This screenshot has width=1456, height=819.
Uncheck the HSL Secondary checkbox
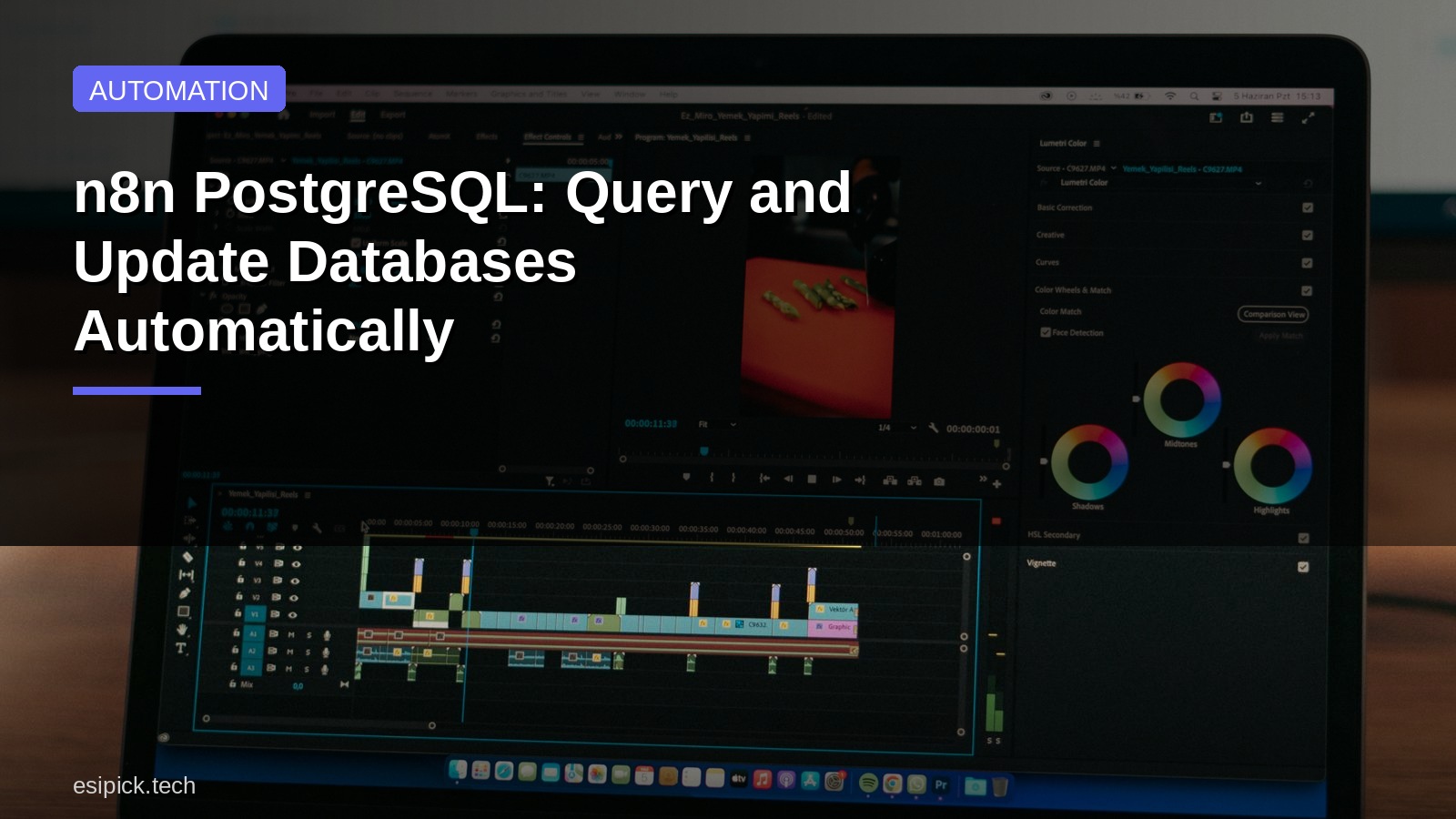point(1304,538)
